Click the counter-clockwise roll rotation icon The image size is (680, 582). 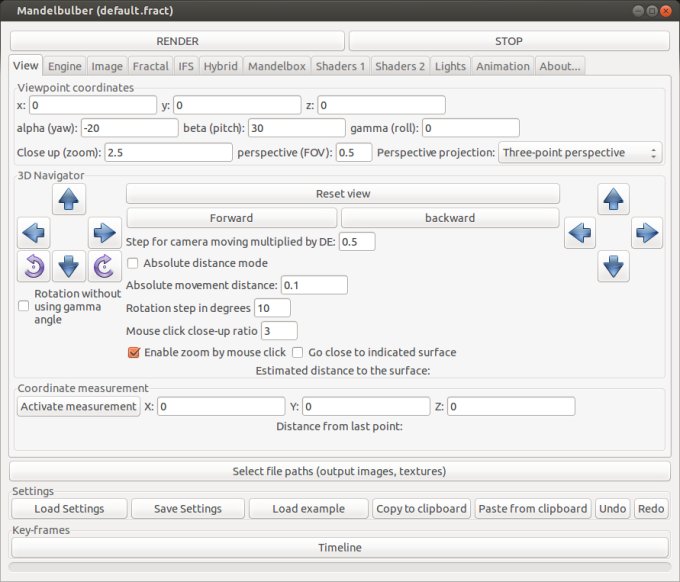[x=34, y=266]
